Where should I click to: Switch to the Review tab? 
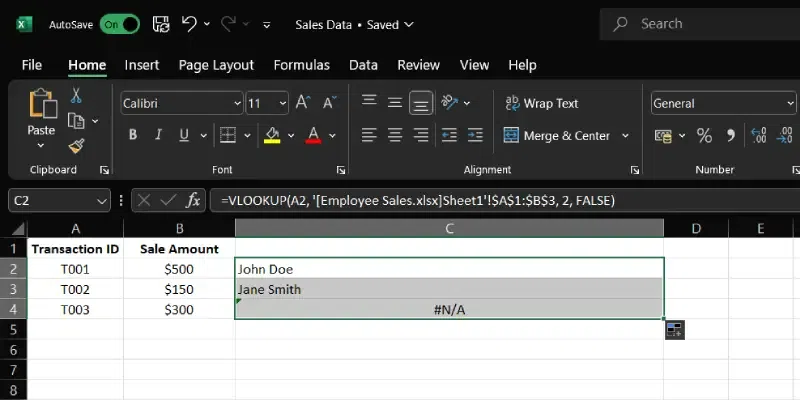418,65
